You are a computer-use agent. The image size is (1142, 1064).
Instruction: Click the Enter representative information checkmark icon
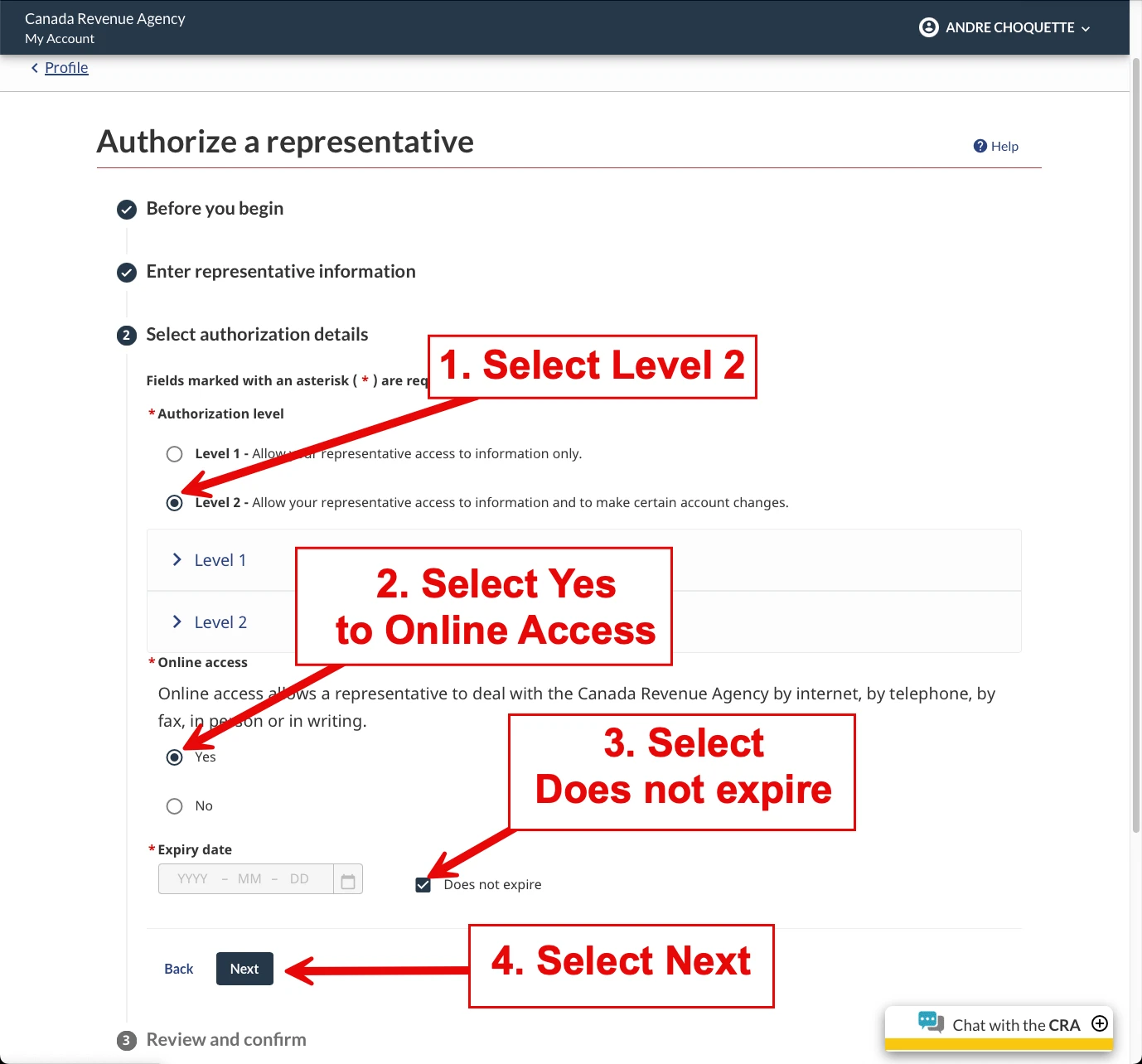127,272
